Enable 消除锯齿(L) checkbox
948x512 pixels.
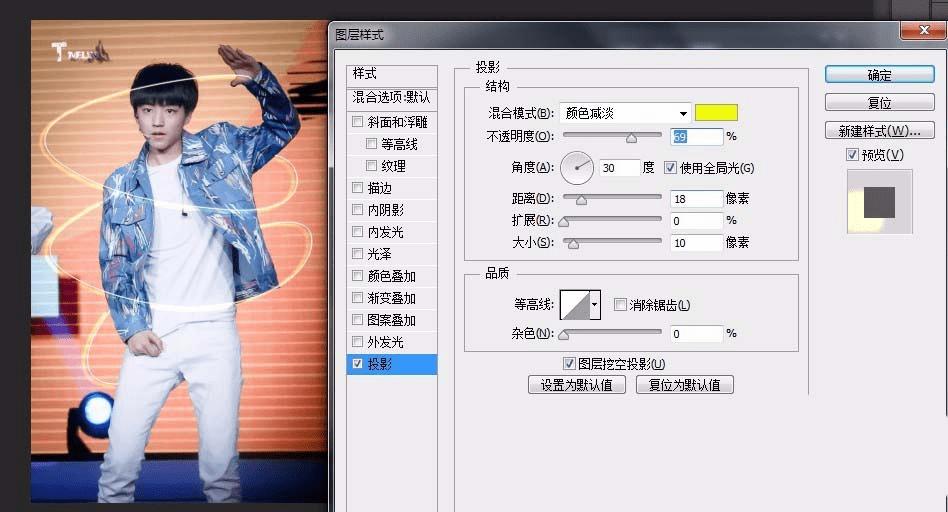tap(620, 305)
